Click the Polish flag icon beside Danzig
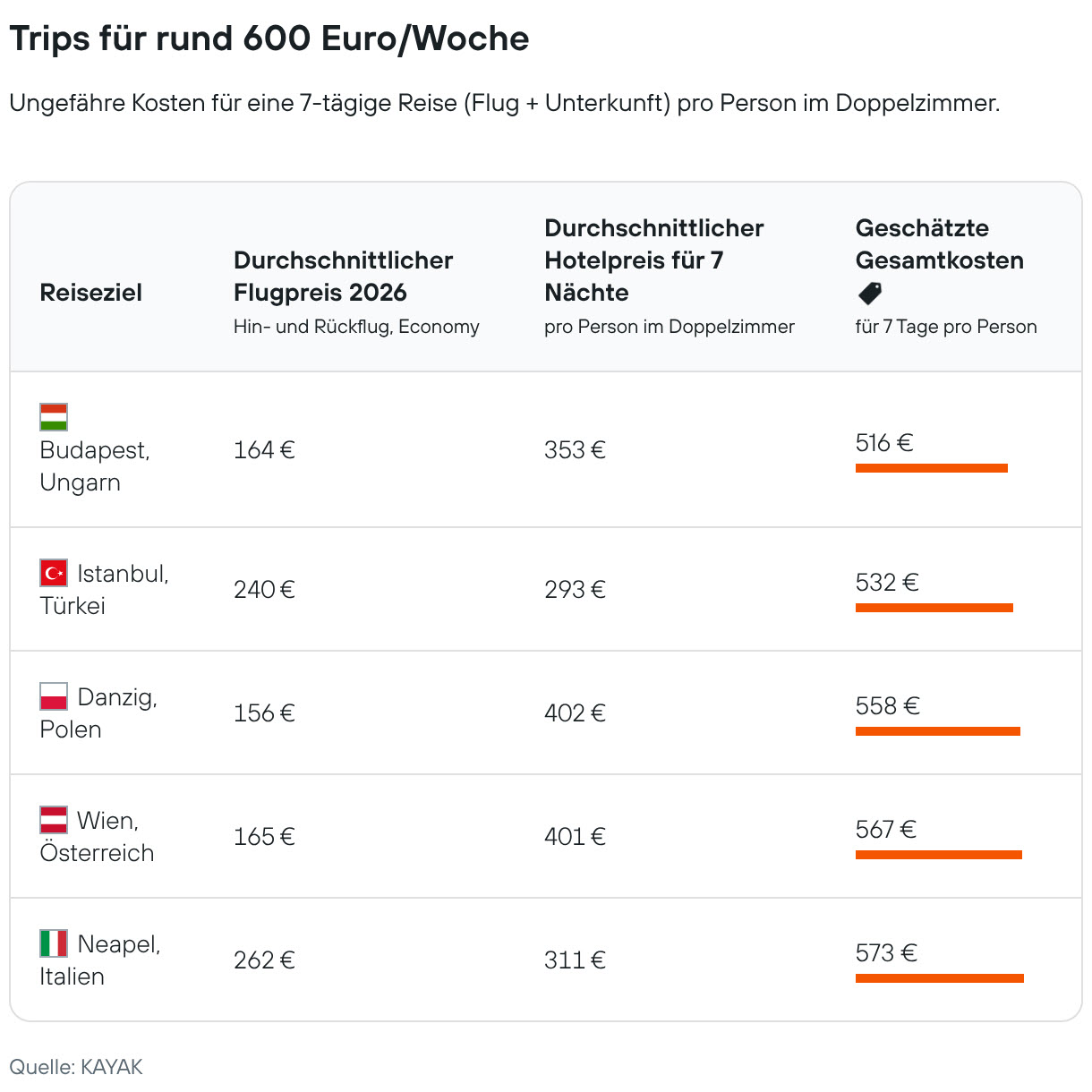Image resolution: width=1092 pixels, height=1092 pixels. (x=54, y=696)
